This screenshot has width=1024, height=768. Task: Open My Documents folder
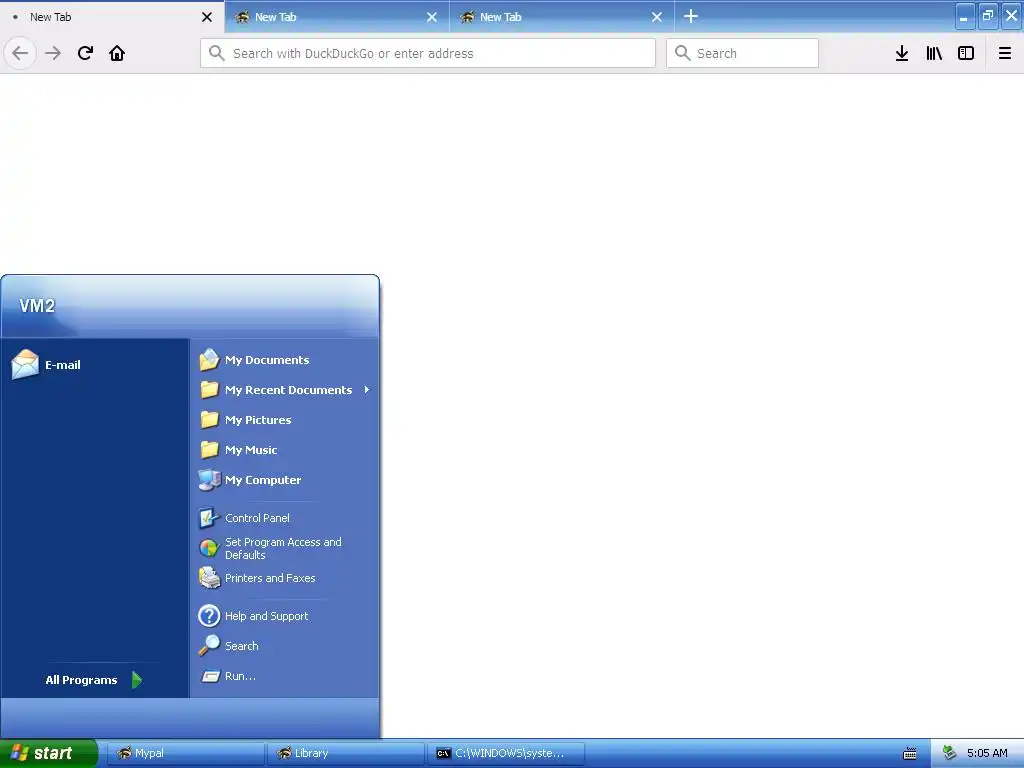click(286, 360)
